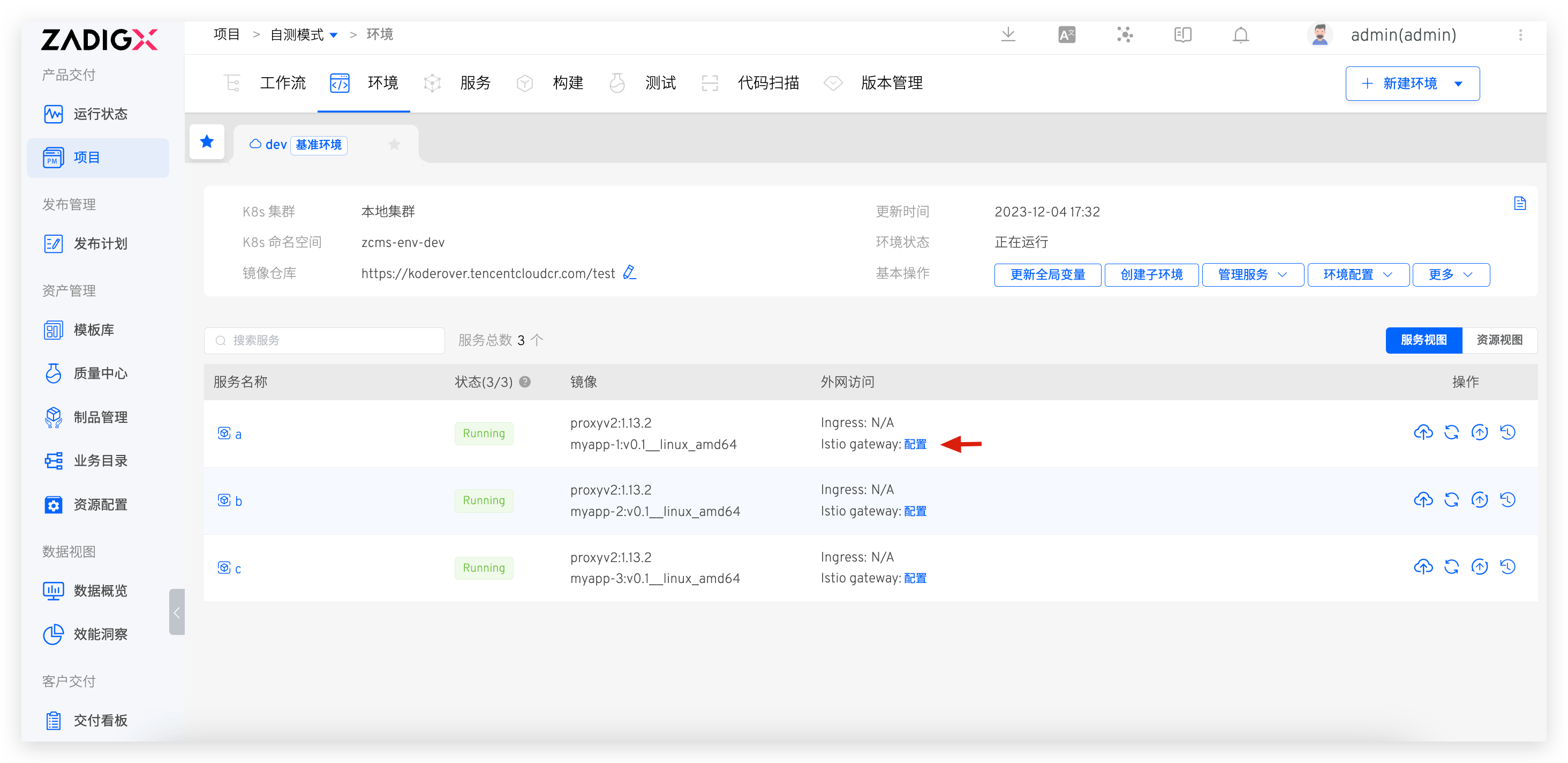1568x763 pixels.
Task: Open the notification bell
Action: coord(1240,35)
